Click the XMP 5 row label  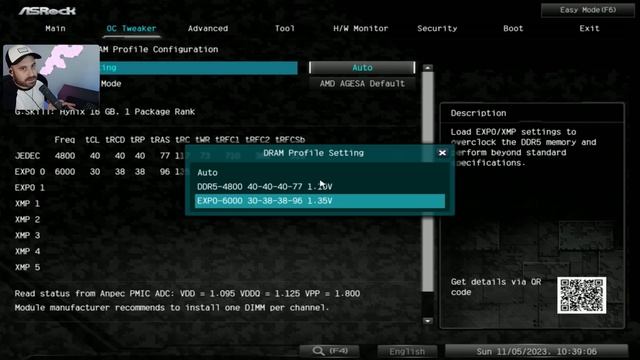click(x=27, y=267)
